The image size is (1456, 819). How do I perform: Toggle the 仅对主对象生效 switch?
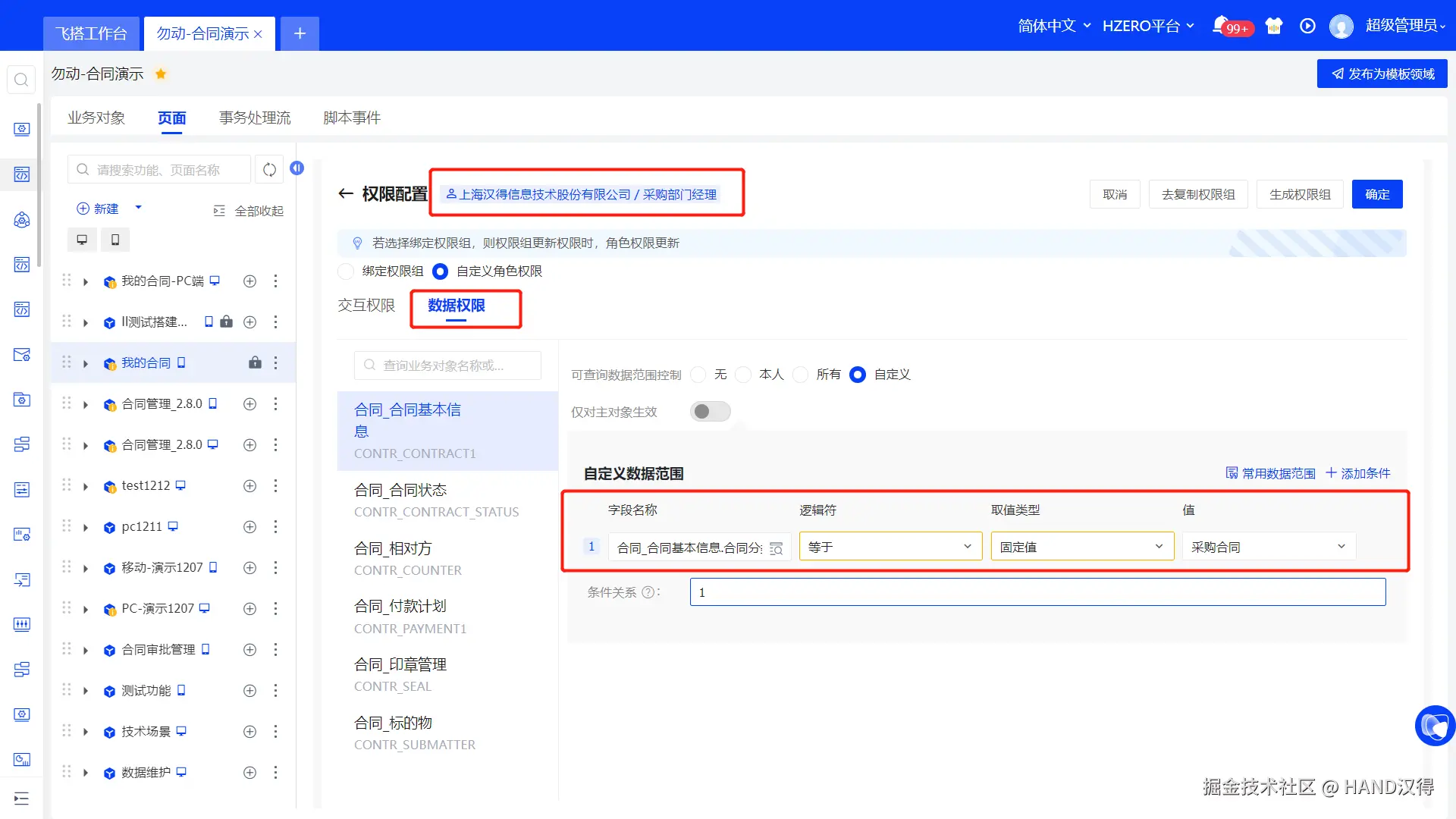710,412
